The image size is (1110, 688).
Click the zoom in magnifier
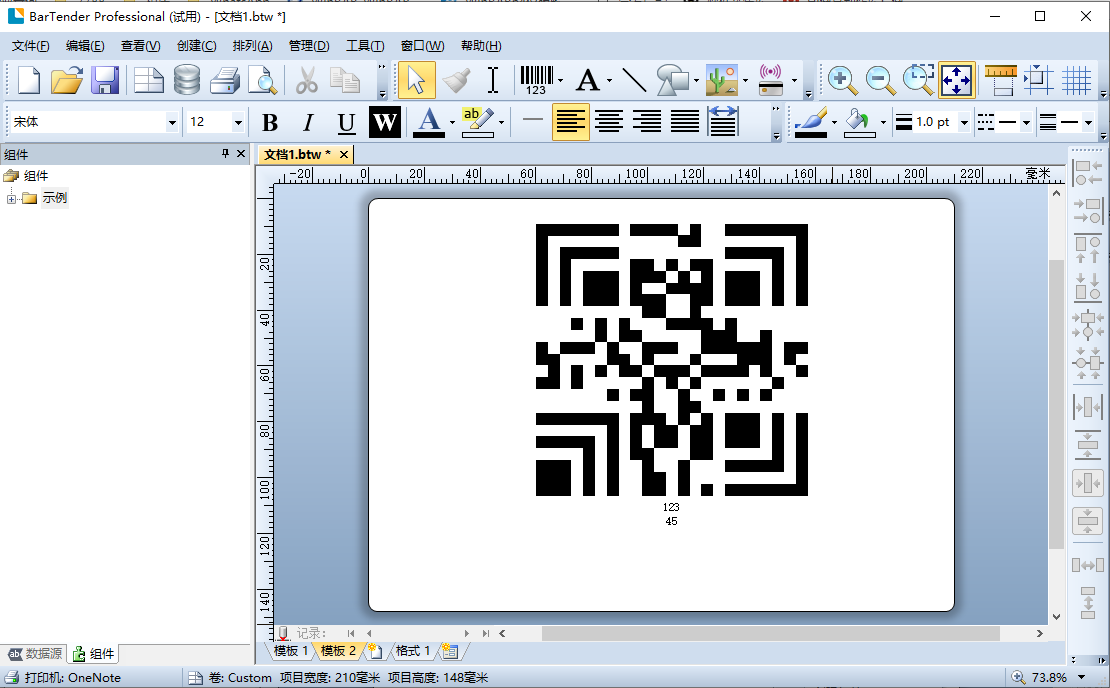(842, 79)
